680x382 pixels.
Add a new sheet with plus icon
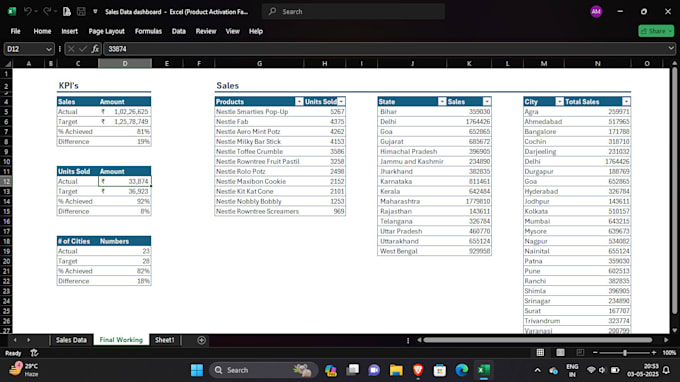(201, 340)
